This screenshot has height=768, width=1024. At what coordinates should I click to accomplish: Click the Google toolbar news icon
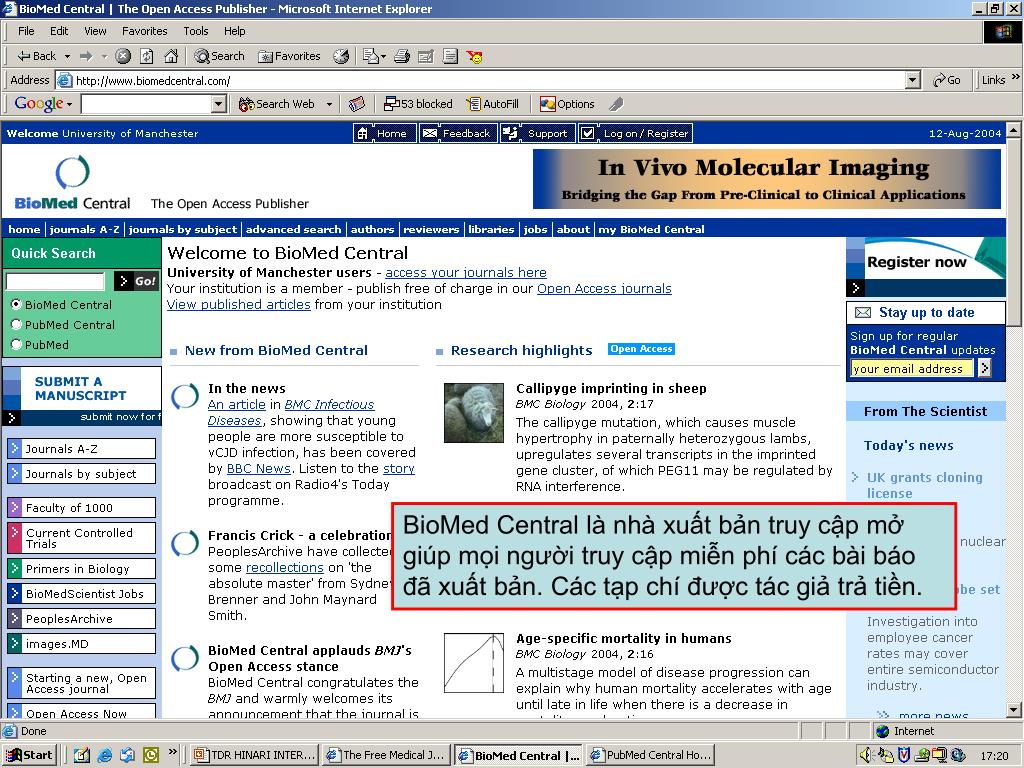coord(357,104)
